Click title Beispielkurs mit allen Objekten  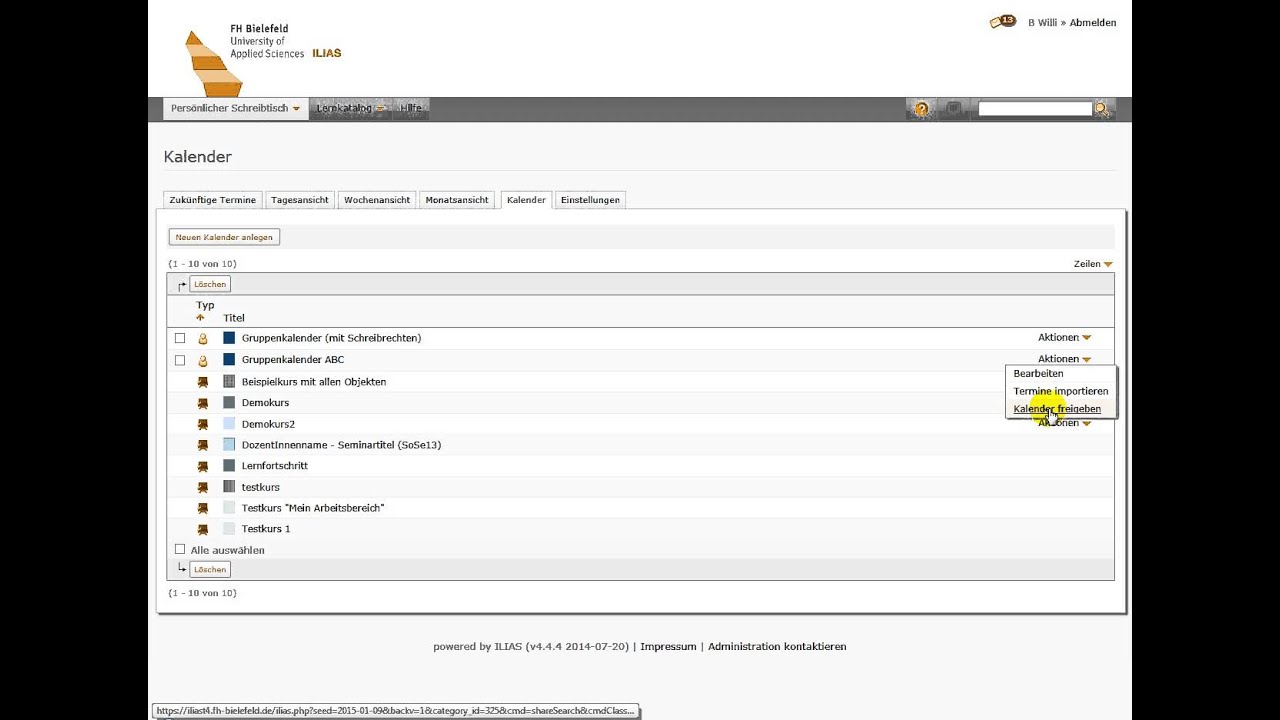click(x=314, y=382)
